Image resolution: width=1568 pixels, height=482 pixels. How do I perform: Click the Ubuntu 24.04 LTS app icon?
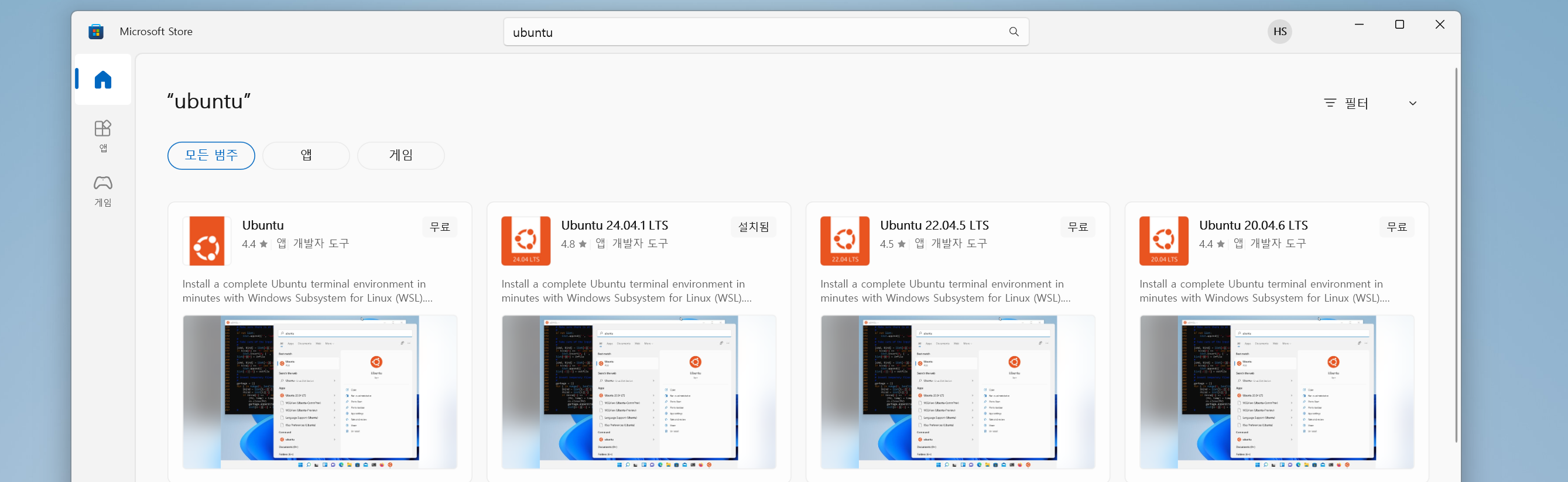[526, 241]
